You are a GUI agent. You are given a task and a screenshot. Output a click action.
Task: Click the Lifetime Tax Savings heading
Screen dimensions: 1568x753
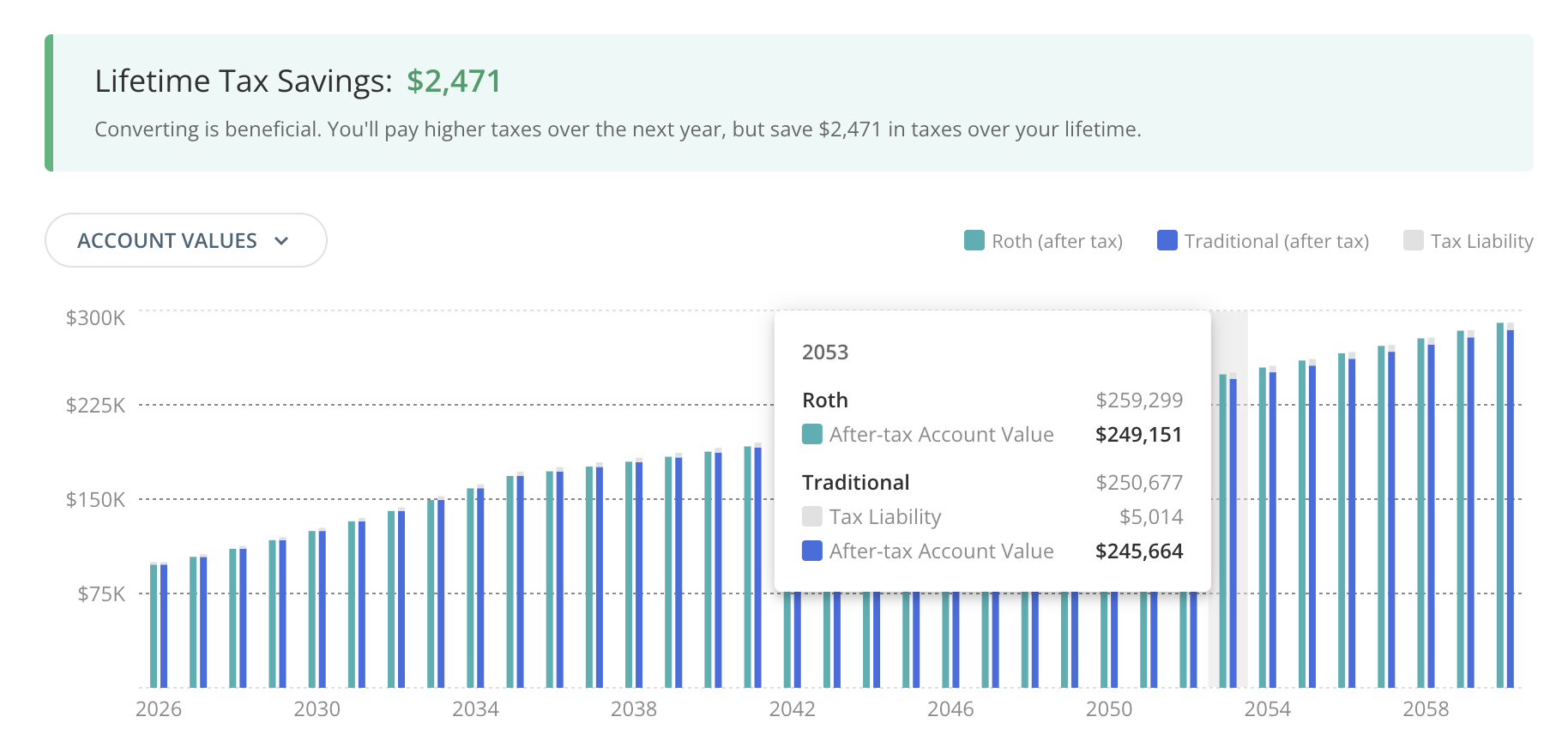pos(244,81)
